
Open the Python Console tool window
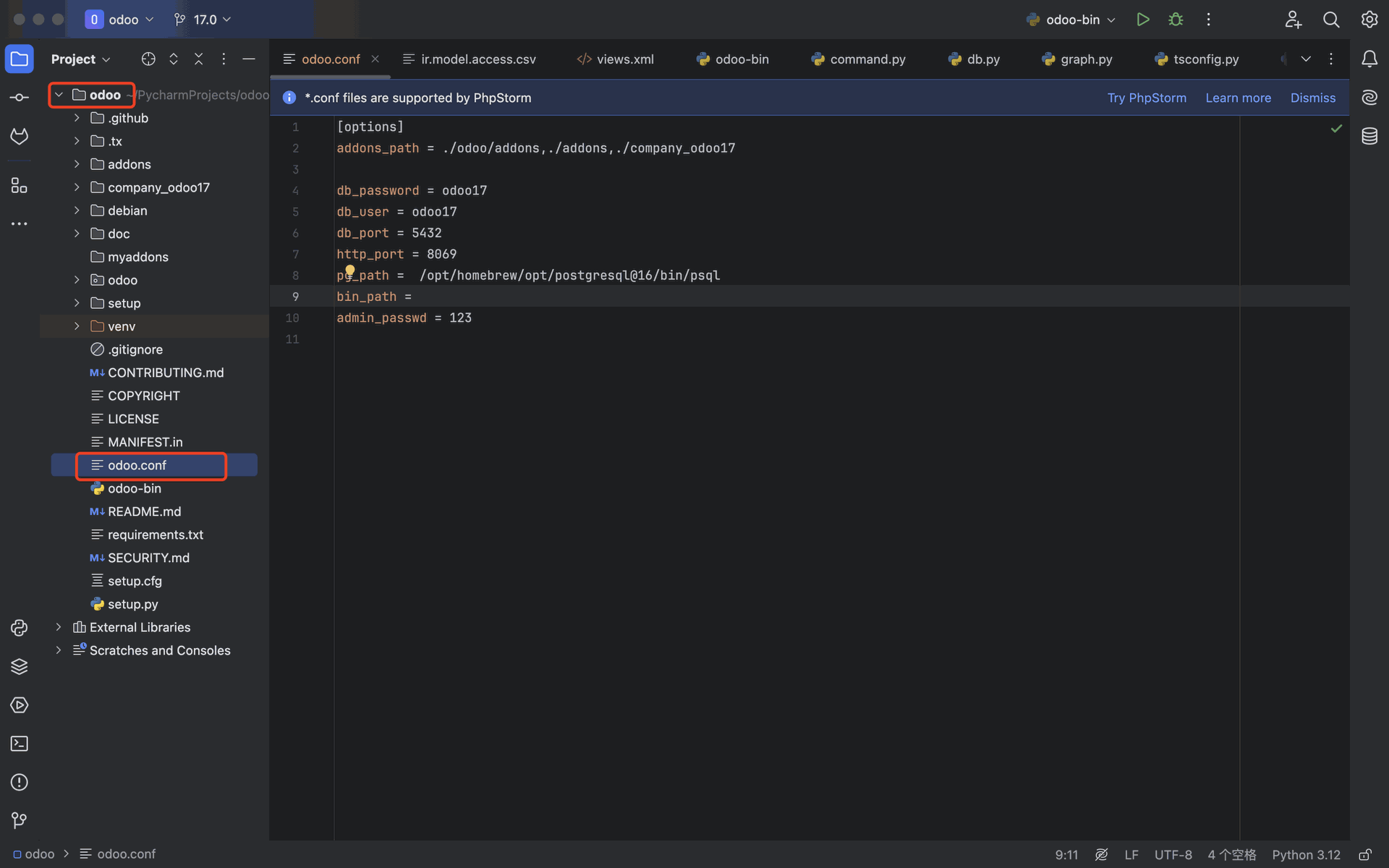pos(20,628)
